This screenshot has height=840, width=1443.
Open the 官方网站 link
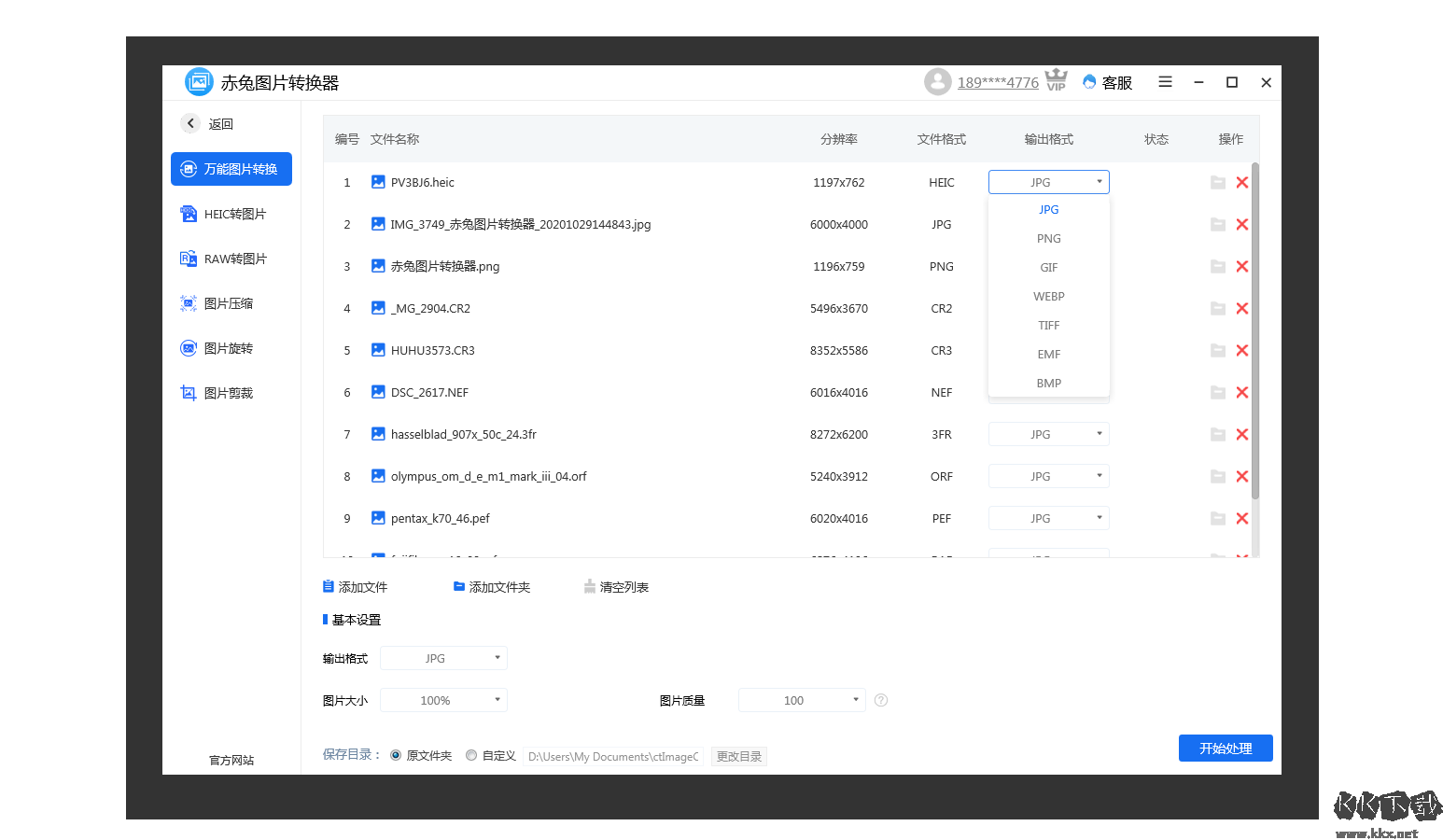click(231, 760)
